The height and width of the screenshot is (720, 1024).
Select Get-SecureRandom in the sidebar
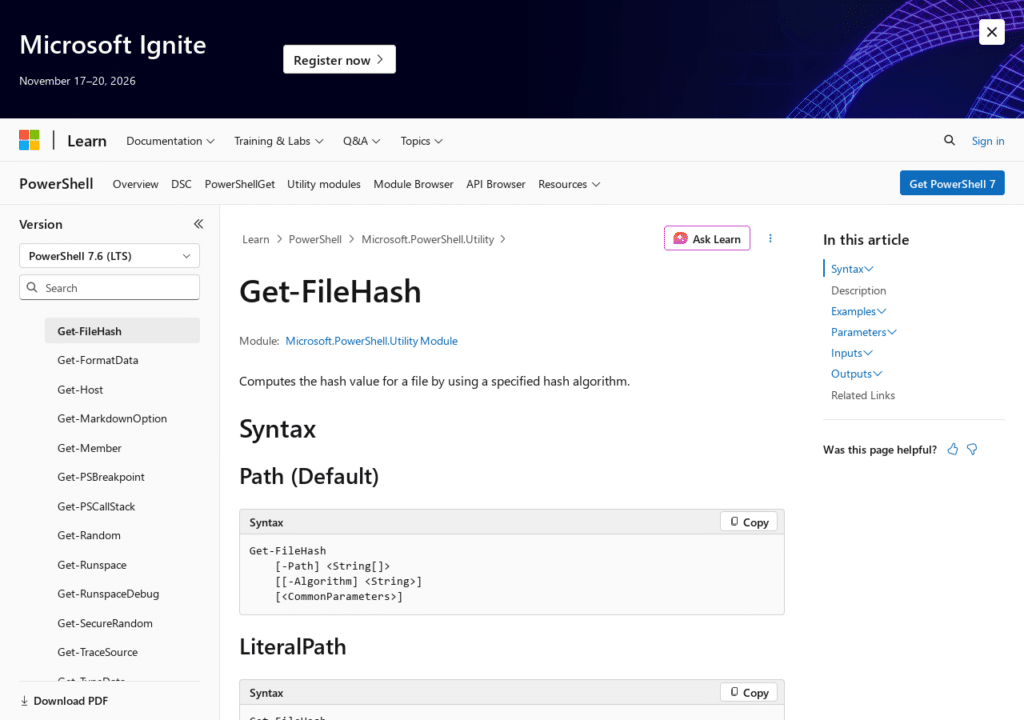click(105, 623)
